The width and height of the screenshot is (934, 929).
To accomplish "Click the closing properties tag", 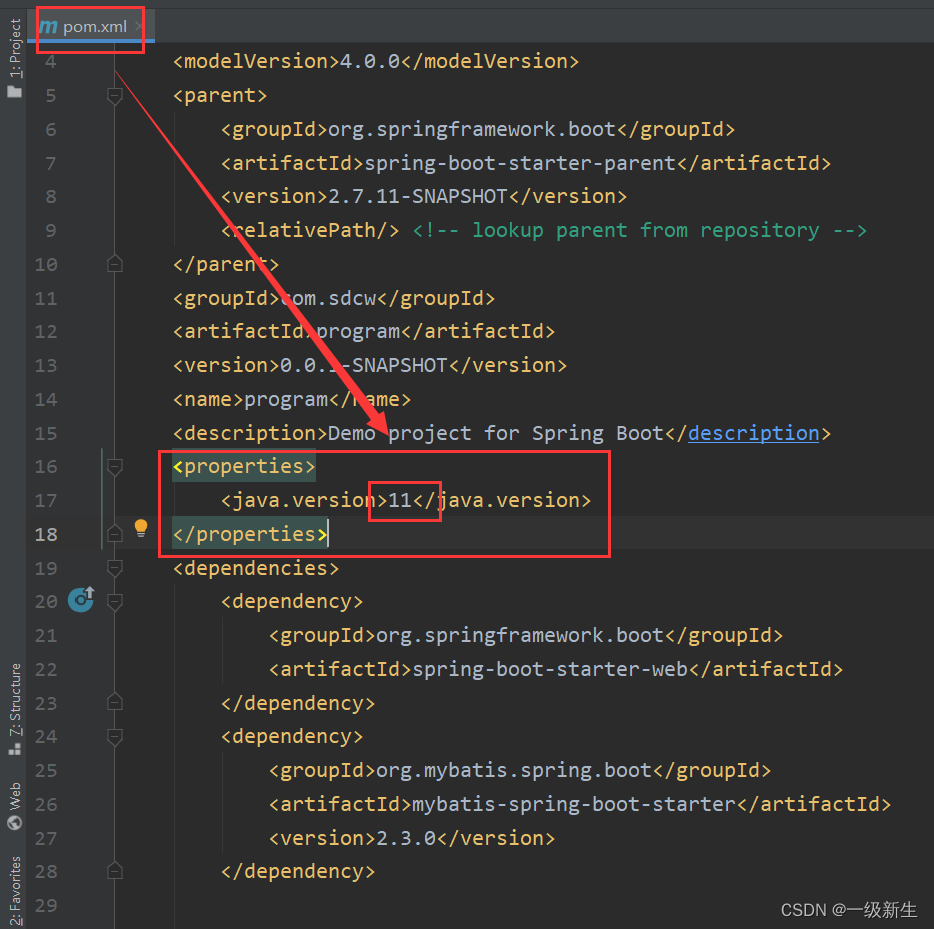I will point(250,534).
